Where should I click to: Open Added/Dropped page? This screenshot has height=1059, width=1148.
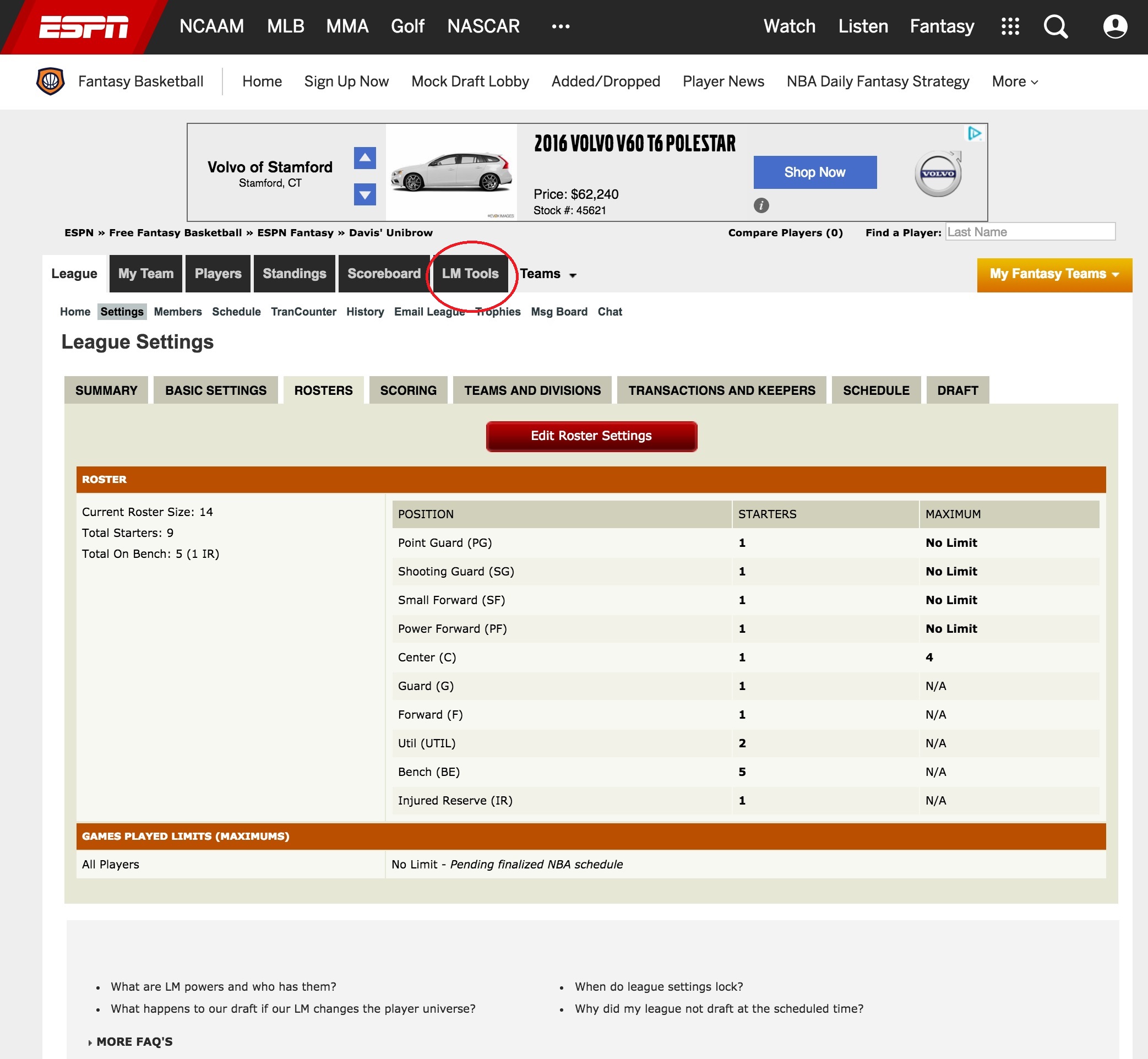click(x=606, y=82)
